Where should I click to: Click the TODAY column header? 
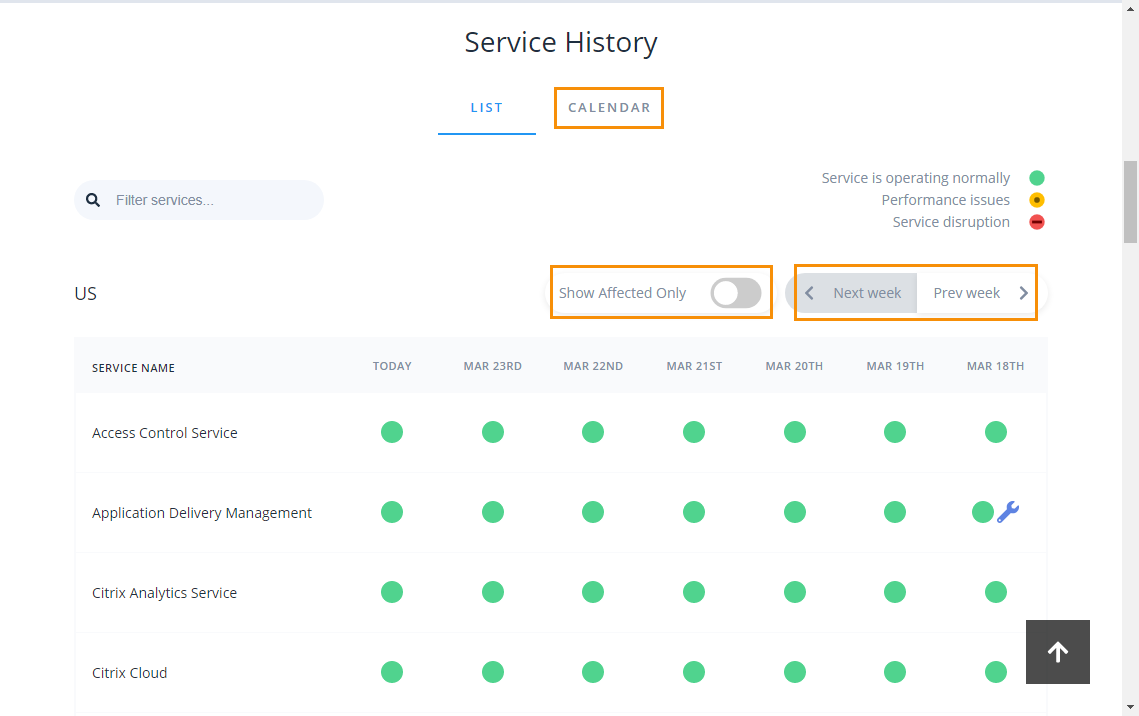coord(392,366)
